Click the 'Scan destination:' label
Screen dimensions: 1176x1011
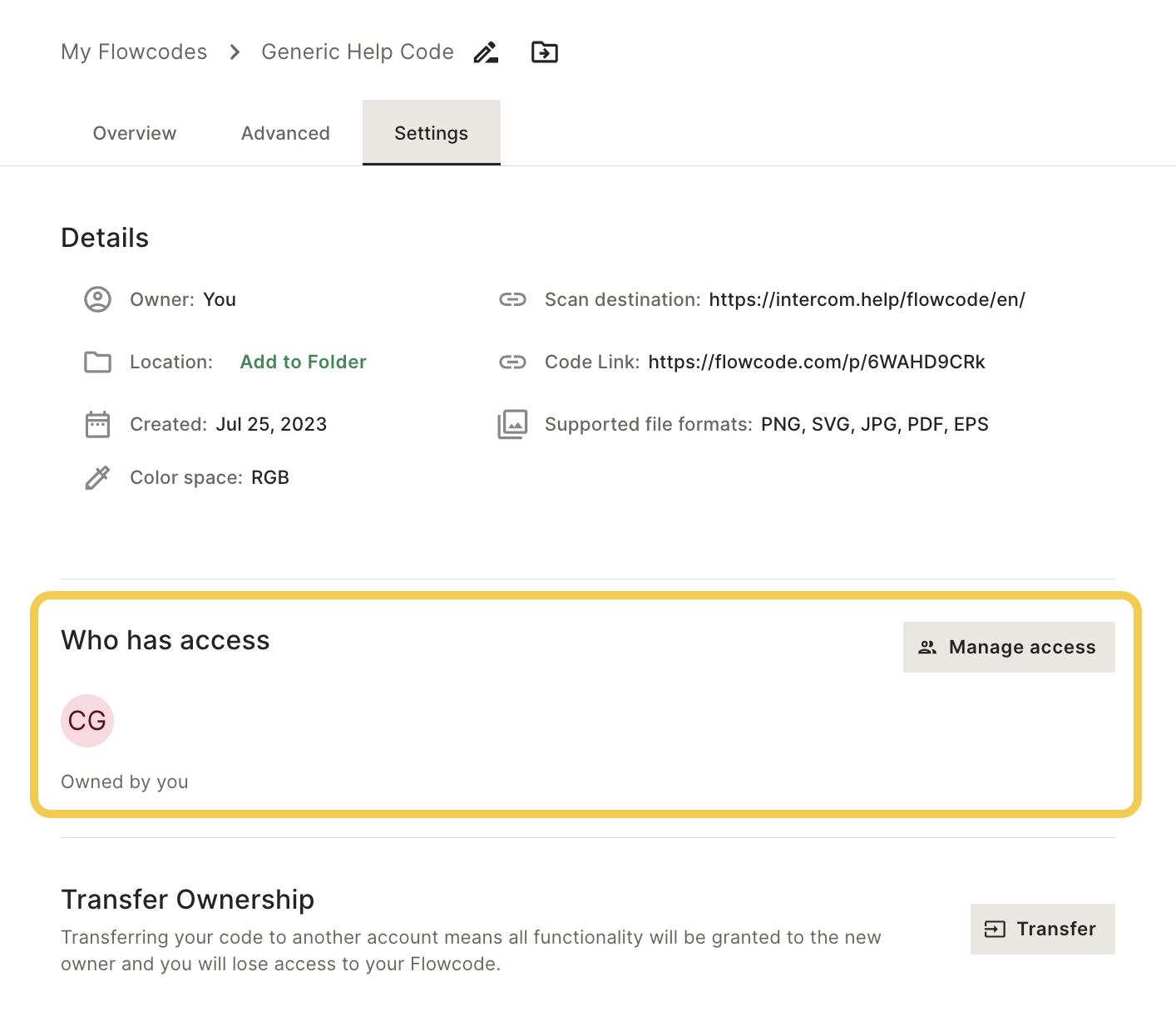(623, 299)
